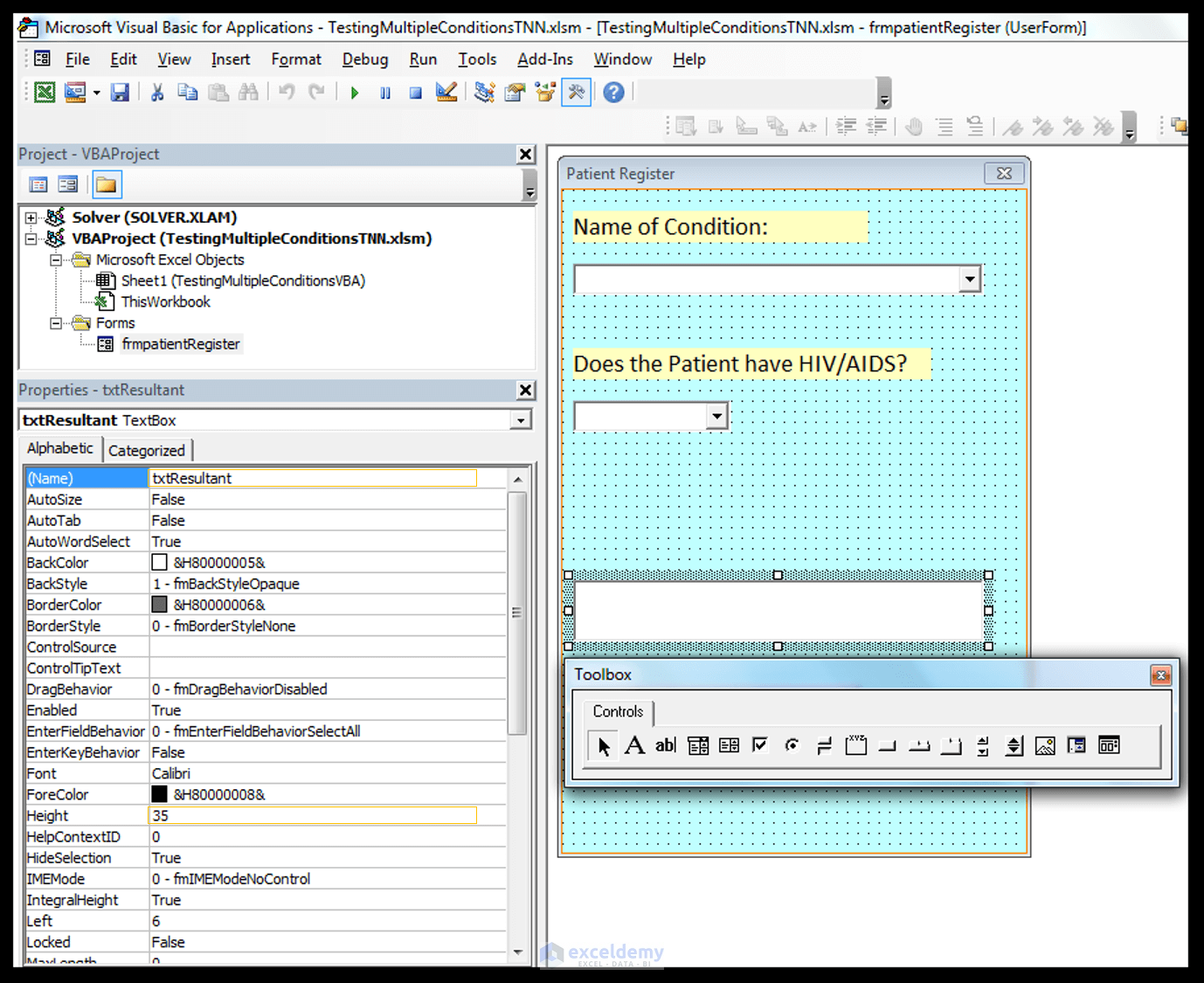This screenshot has height=983, width=1204.
Task: Open the txtResultant object selector dropdown
Action: [x=521, y=420]
